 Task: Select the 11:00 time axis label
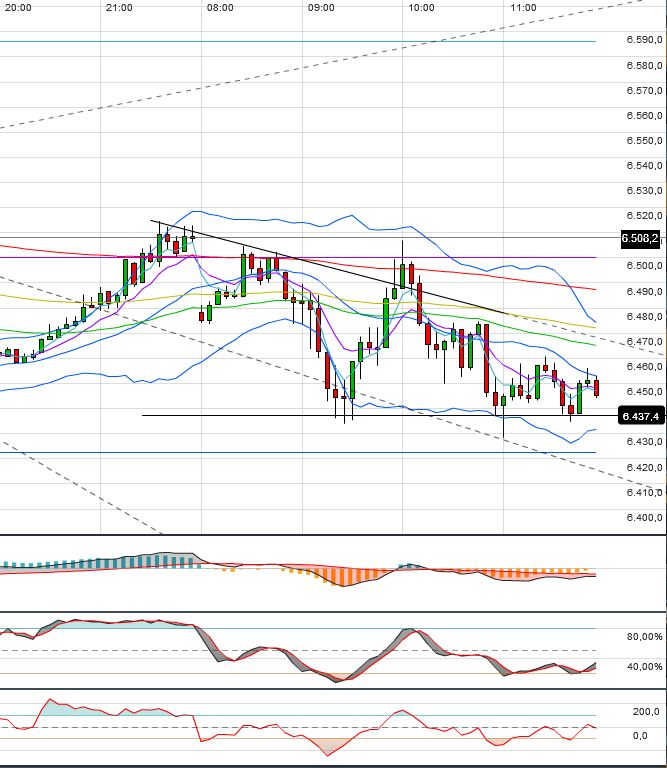pyautogui.click(x=523, y=8)
